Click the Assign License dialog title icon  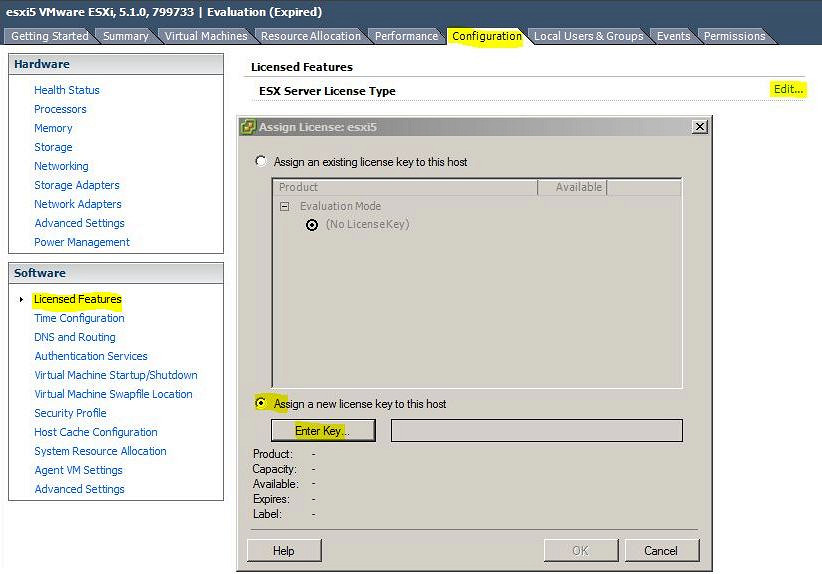tap(248, 127)
